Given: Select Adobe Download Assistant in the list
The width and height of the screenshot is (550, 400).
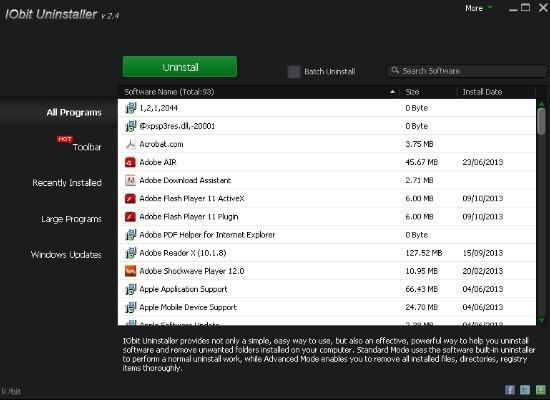Looking at the screenshot, I should pos(185,180).
